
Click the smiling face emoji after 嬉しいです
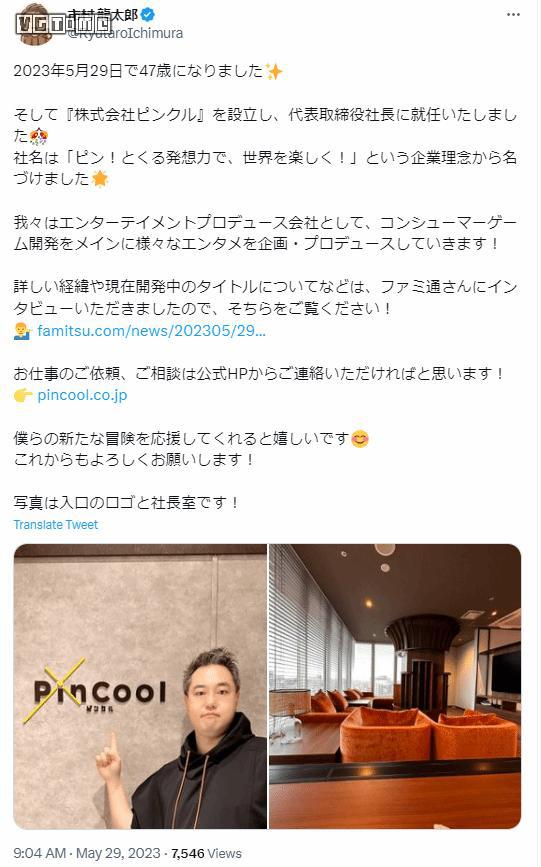coord(360,439)
